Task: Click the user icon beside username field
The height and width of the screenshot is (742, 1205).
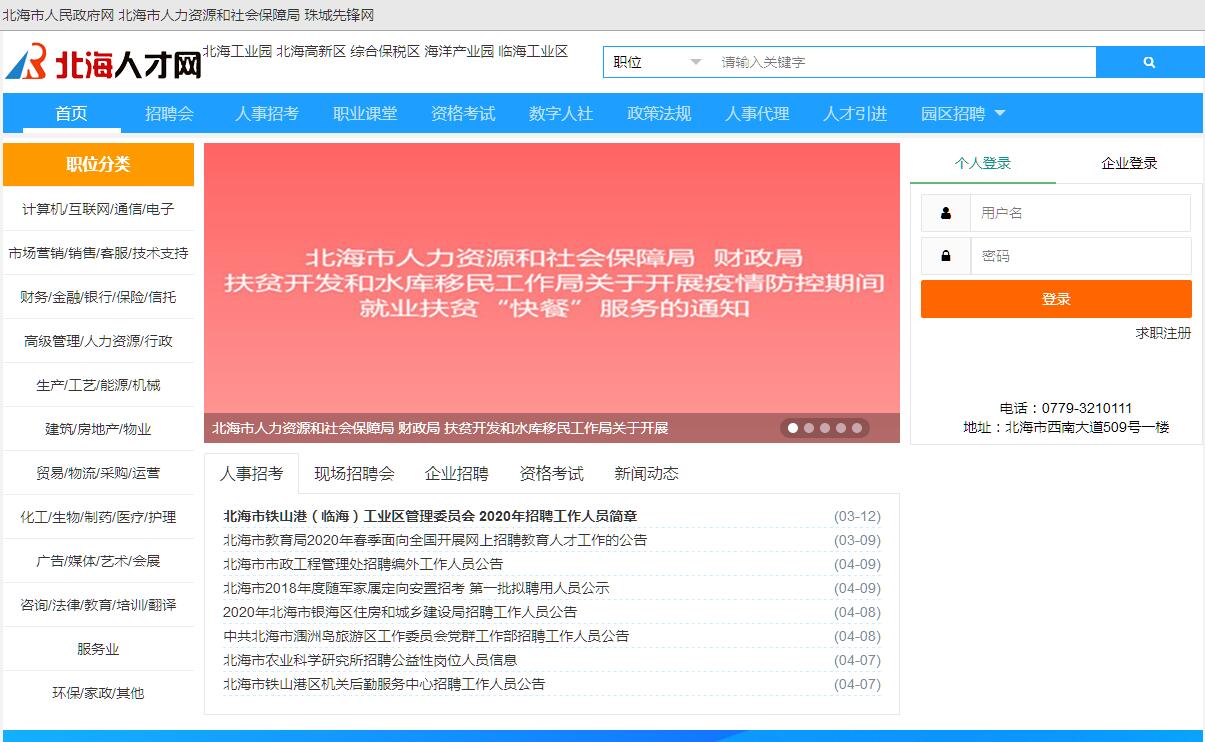Action: pyautogui.click(x=946, y=213)
